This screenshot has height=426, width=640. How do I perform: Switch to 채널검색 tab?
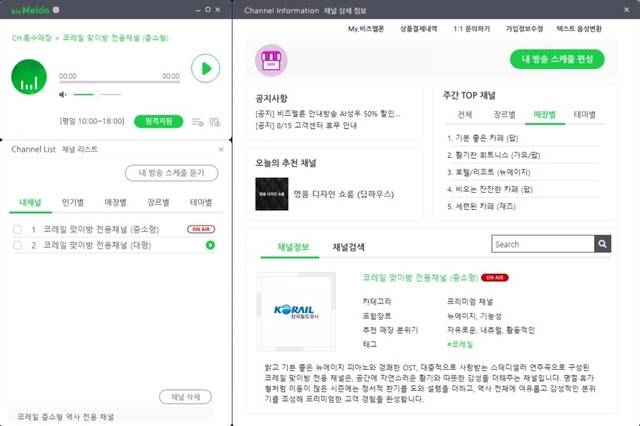pos(349,247)
